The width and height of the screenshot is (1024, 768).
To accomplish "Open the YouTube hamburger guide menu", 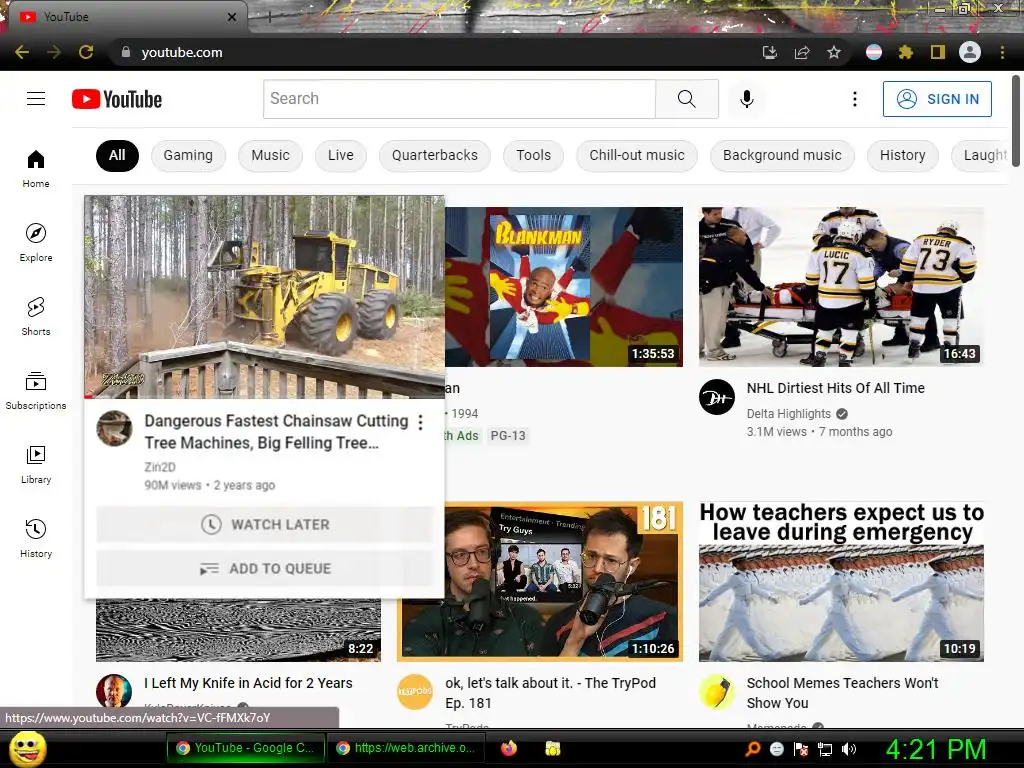I will (36, 99).
